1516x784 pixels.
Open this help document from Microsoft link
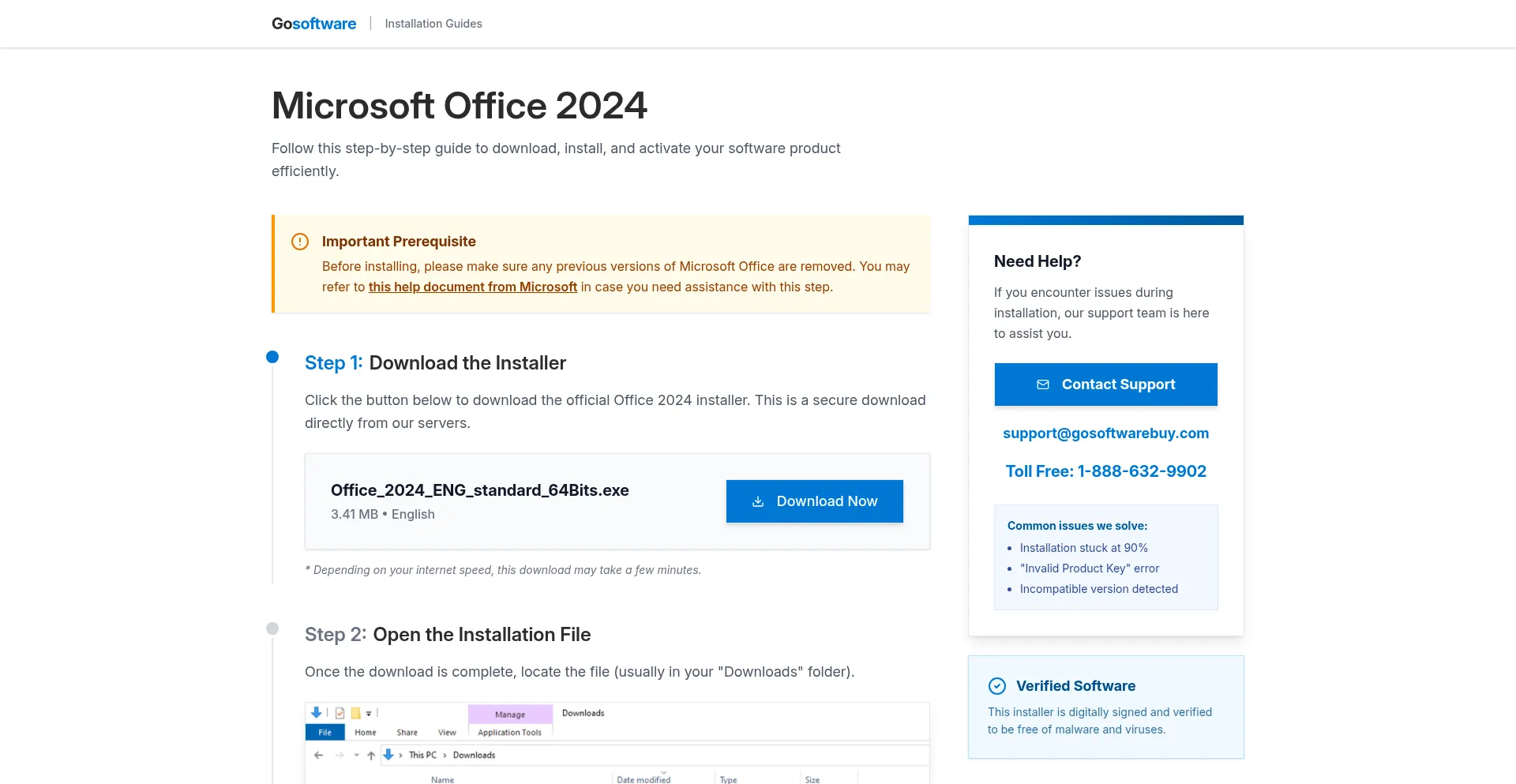[x=473, y=287]
